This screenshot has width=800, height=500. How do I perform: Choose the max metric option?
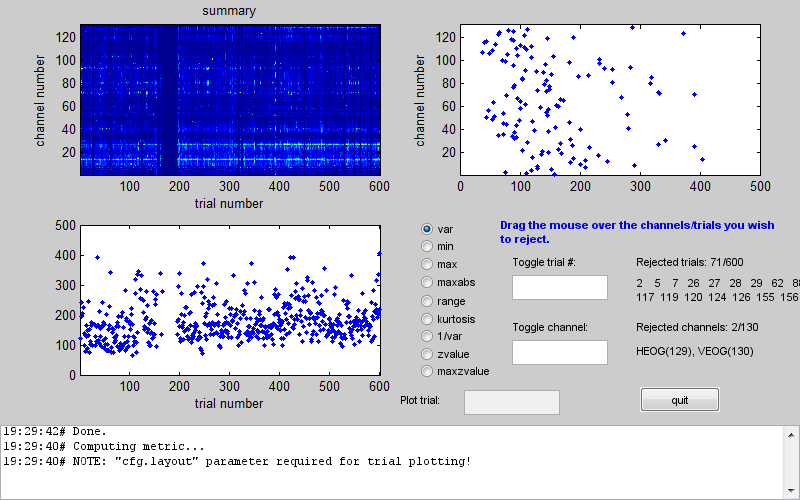pos(429,265)
